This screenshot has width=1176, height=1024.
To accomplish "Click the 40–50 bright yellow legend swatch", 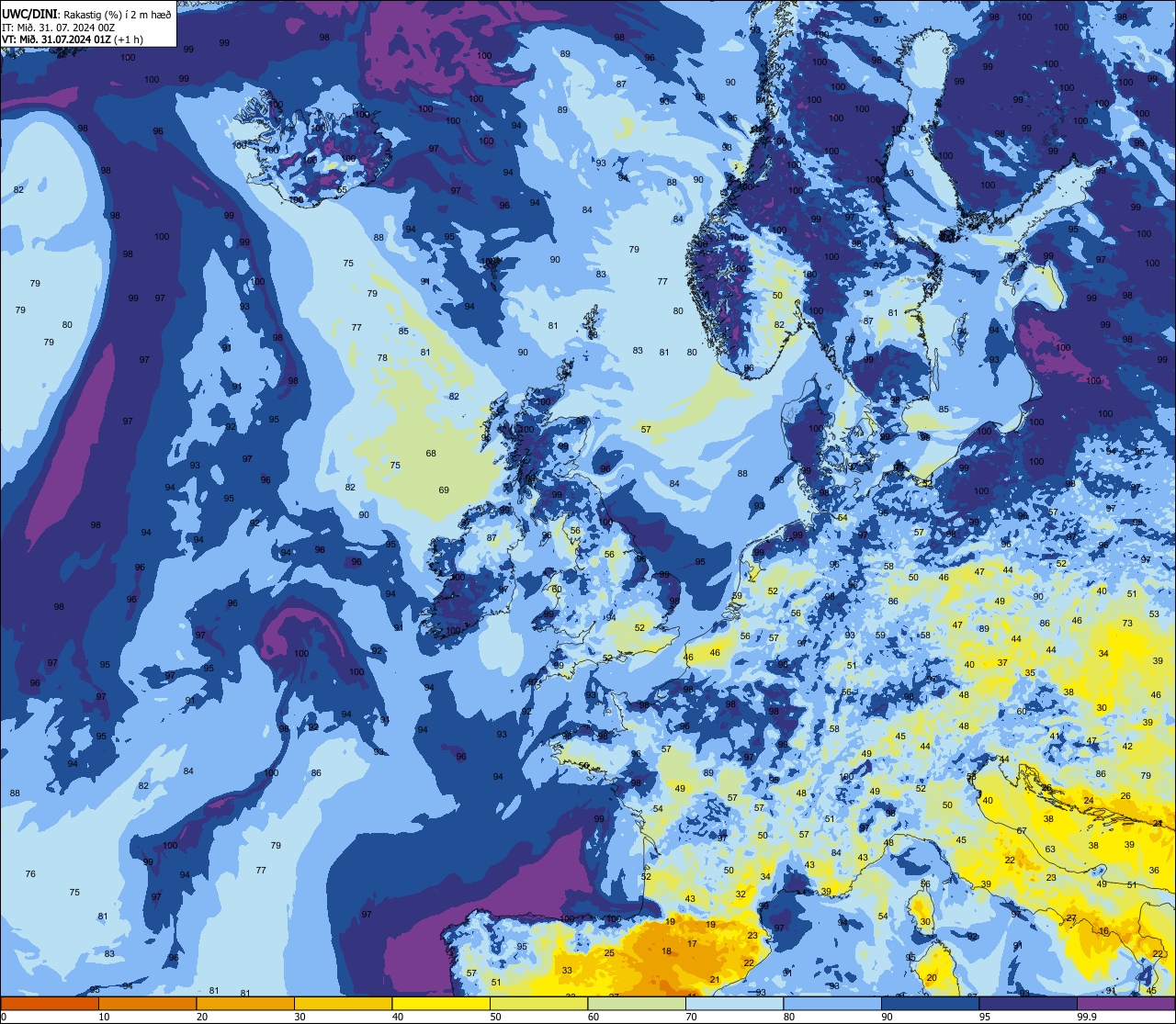I will (441, 1003).
